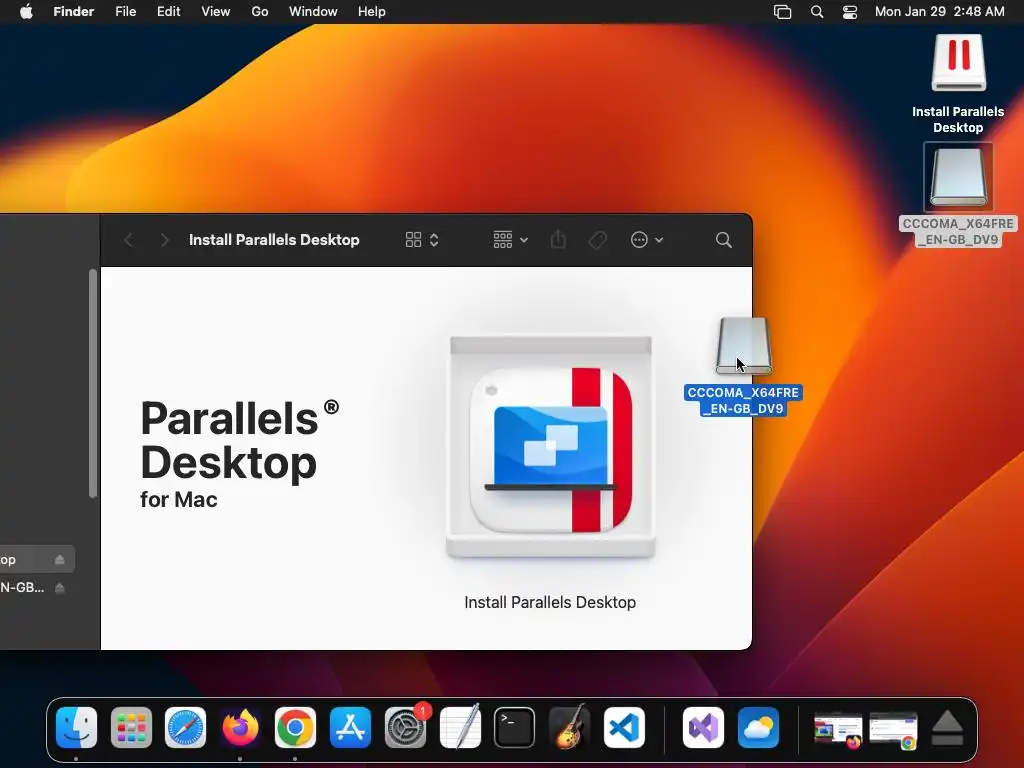Change view mode with icon view switcher

(422, 240)
